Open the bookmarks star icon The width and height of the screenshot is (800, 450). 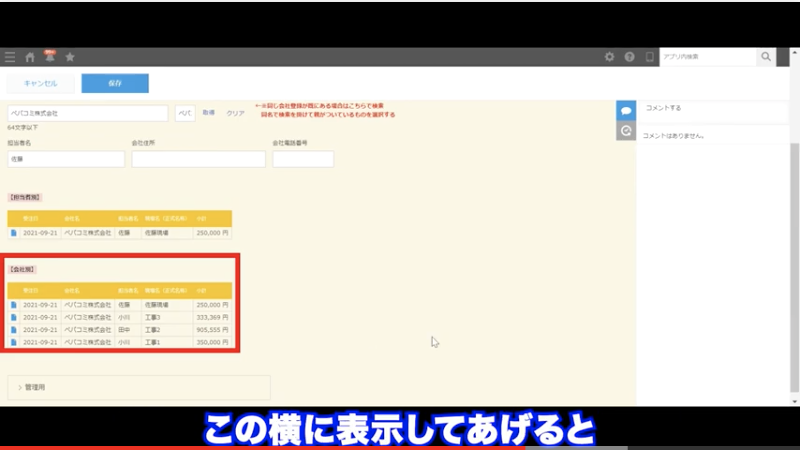[70, 57]
